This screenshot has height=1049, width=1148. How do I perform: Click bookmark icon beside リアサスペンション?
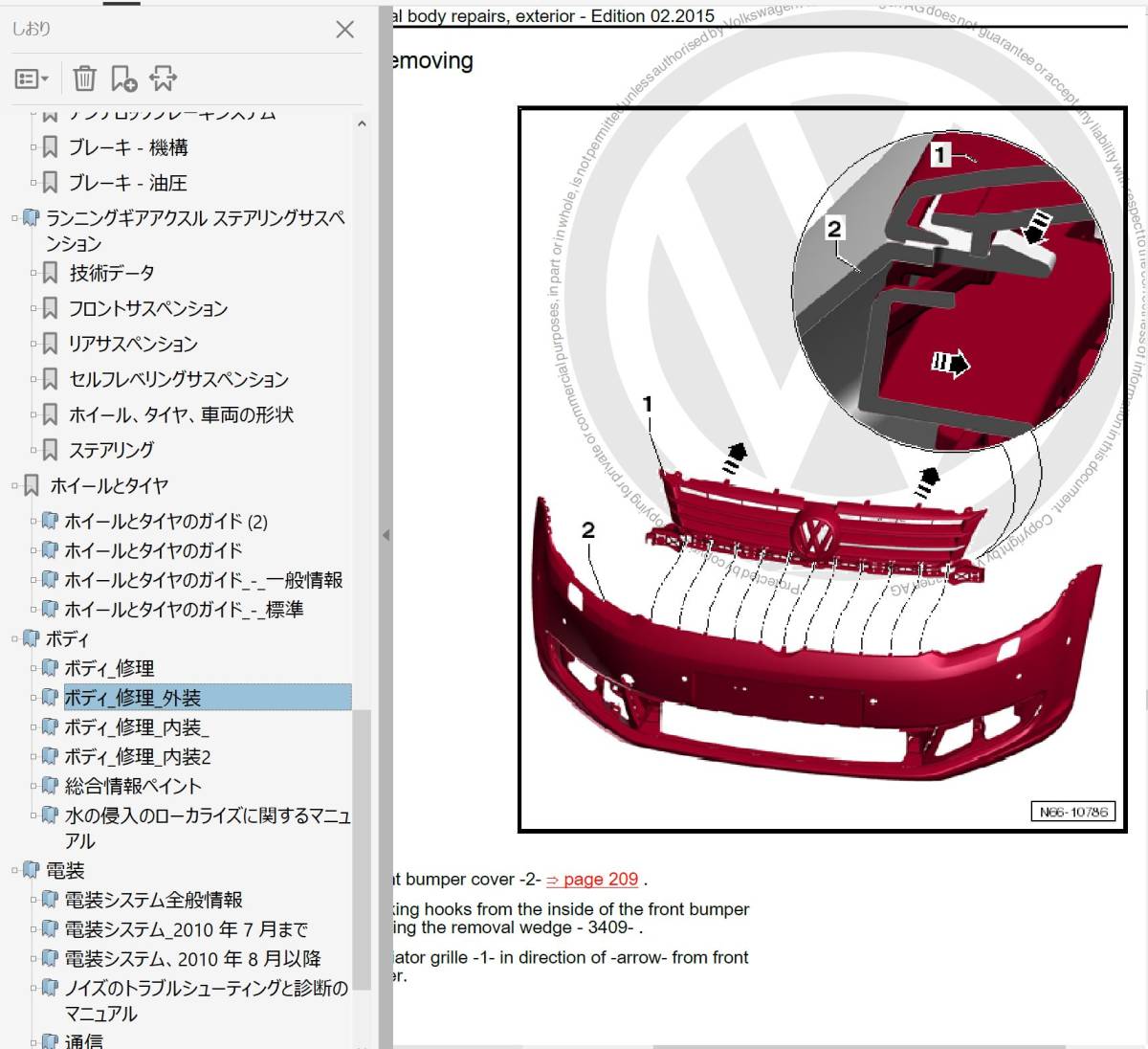51,344
